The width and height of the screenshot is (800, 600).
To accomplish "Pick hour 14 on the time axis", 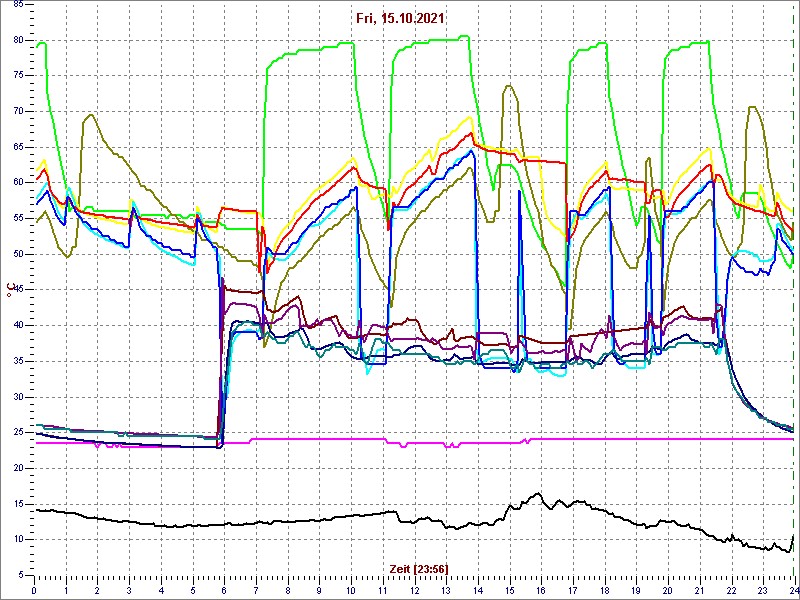I will pyautogui.click(x=477, y=590).
